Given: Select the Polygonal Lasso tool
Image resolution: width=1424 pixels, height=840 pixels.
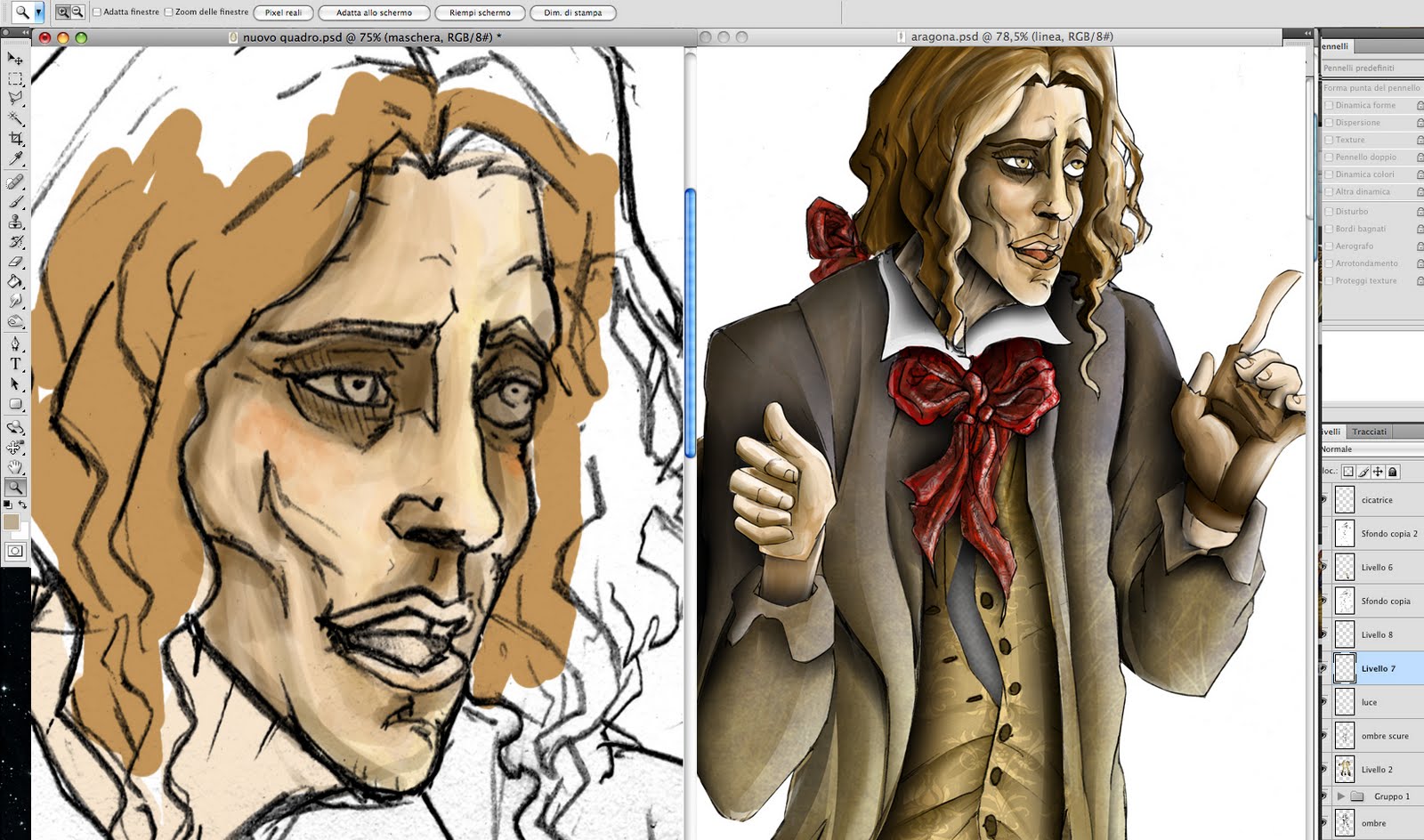Looking at the screenshot, I should pos(15,99).
